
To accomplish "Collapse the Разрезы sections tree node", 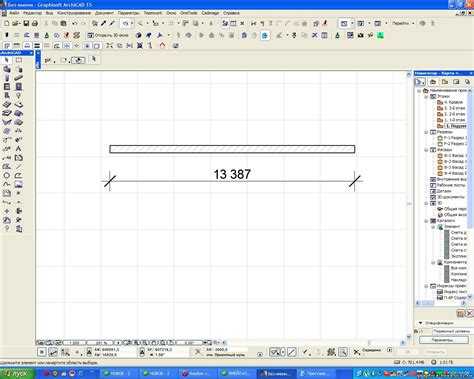I will coord(426,132).
